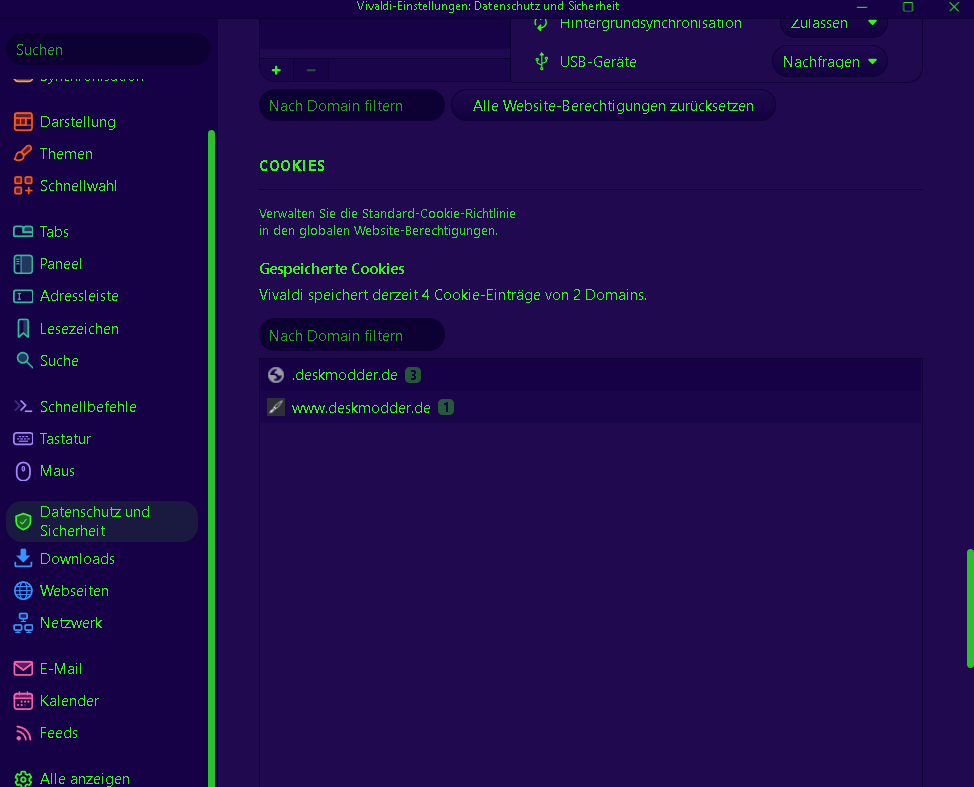Click the USB-Geräte label
This screenshot has width=974, height=787.
point(598,61)
